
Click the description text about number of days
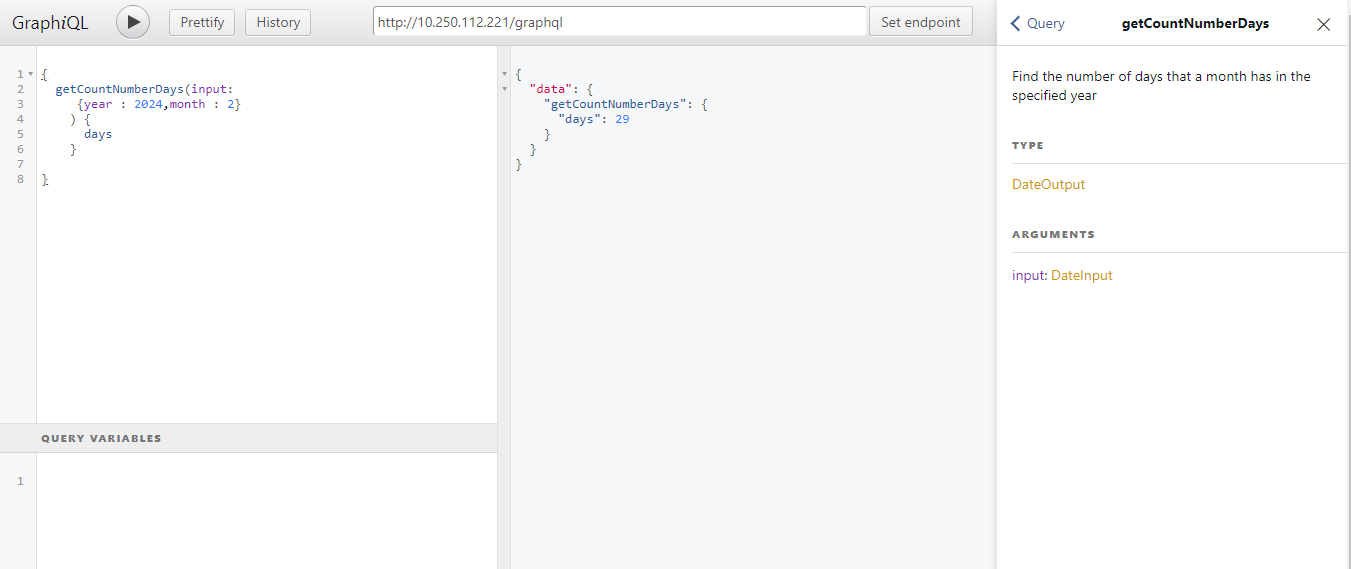[1161, 86]
